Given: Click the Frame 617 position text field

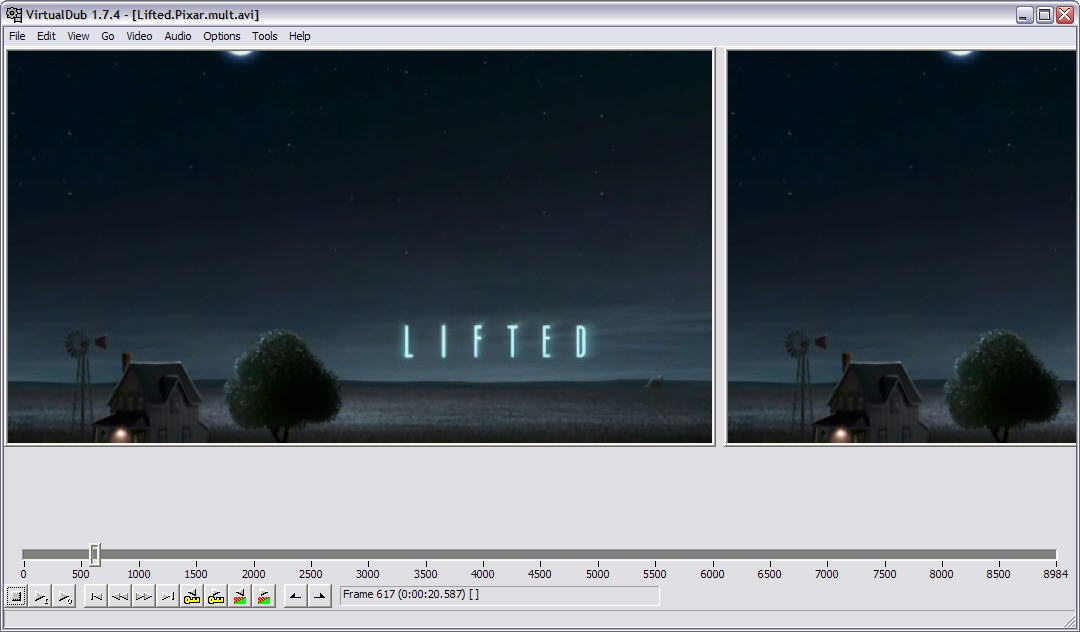Looking at the screenshot, I should (x=499, y=596).
